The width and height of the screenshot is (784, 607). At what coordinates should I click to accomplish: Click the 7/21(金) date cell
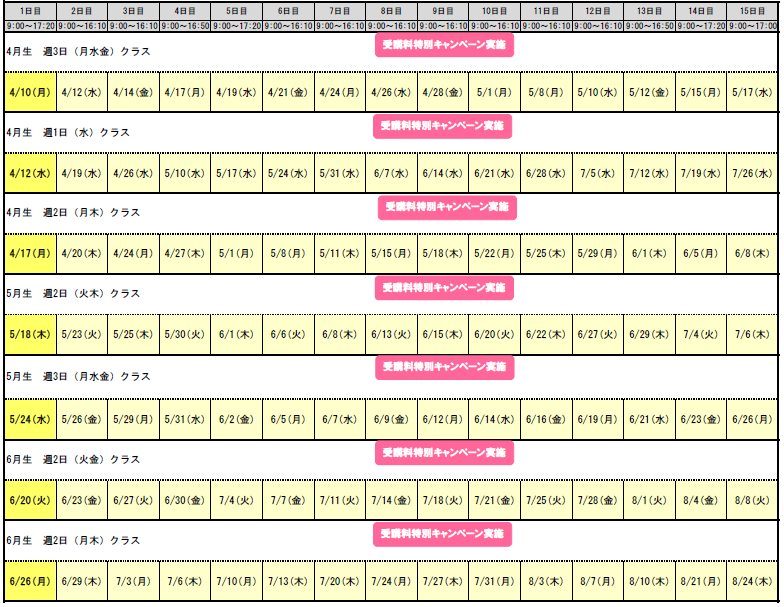click(494, 500)
